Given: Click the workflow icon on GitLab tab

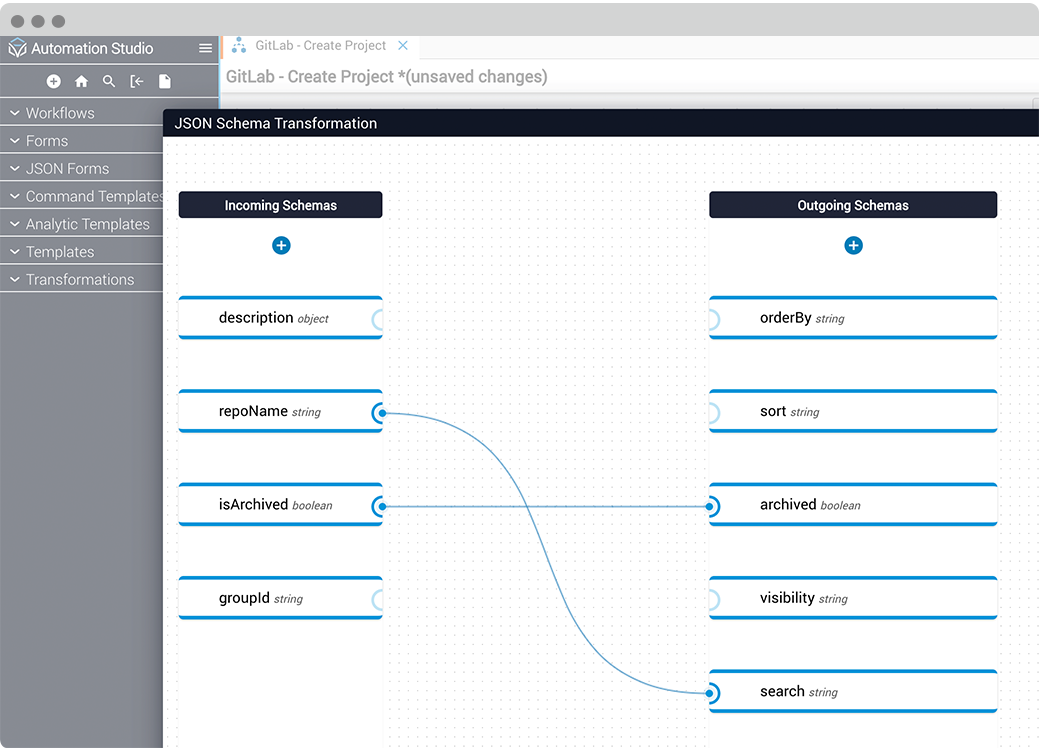Looking at the screenshot, I should pos(239,45).
